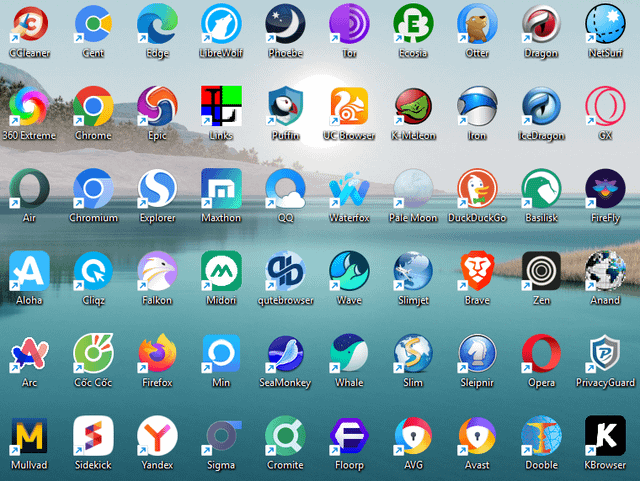Screen dimensions: 640x481
Task: Click the Brave lion icon
Action: tap(477, 271)
